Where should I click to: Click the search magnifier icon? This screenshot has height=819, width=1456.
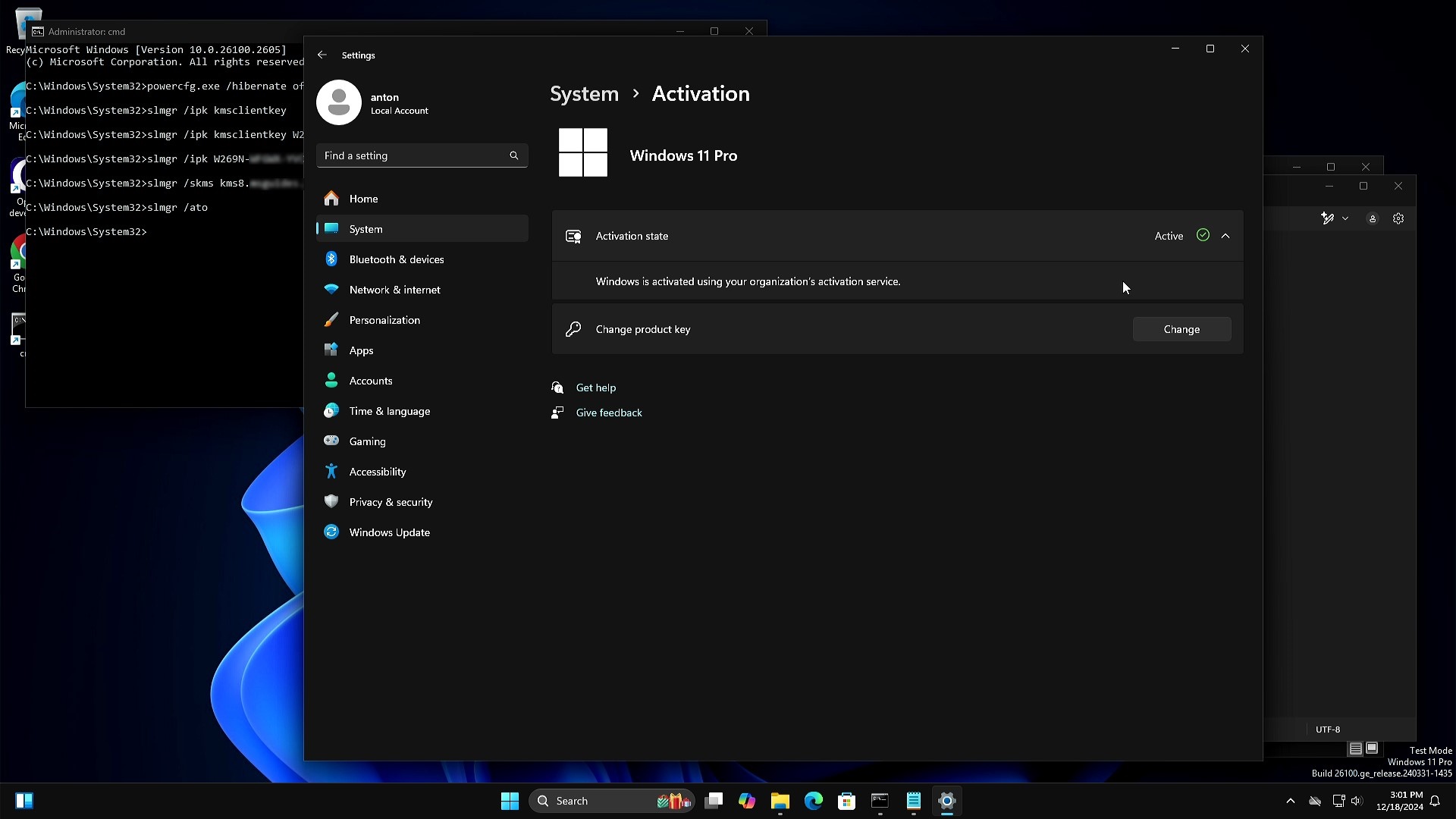[514, 155]
